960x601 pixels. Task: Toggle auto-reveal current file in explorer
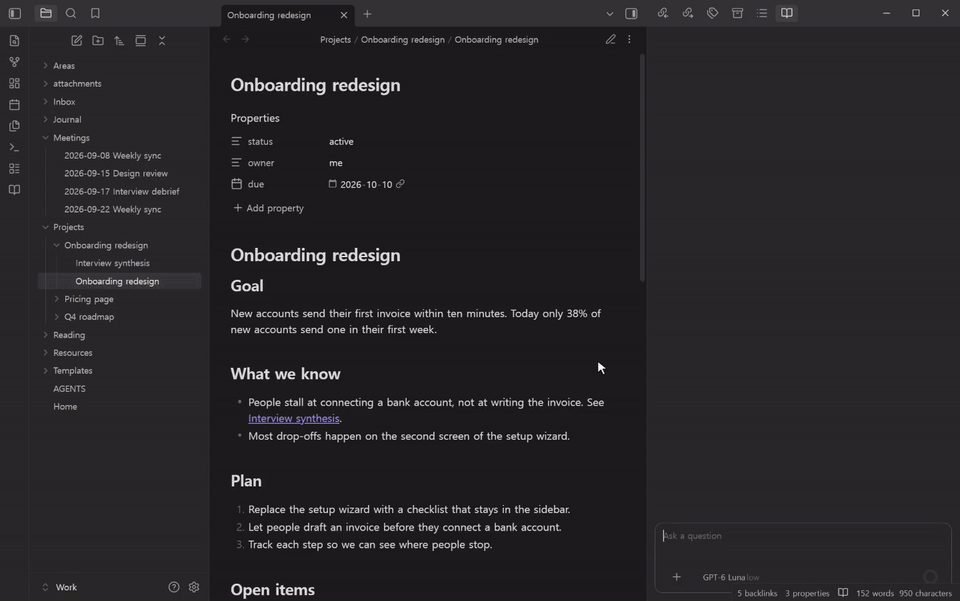(x=141, y=40)
